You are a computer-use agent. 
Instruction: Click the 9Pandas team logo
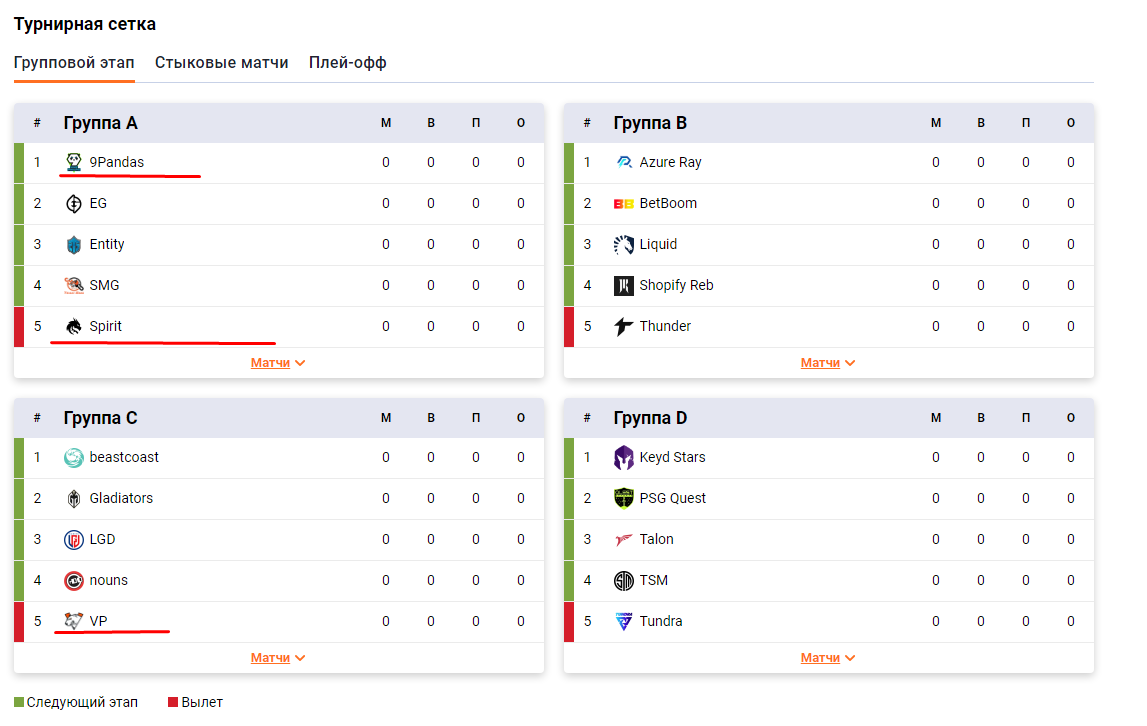[74, 162]
